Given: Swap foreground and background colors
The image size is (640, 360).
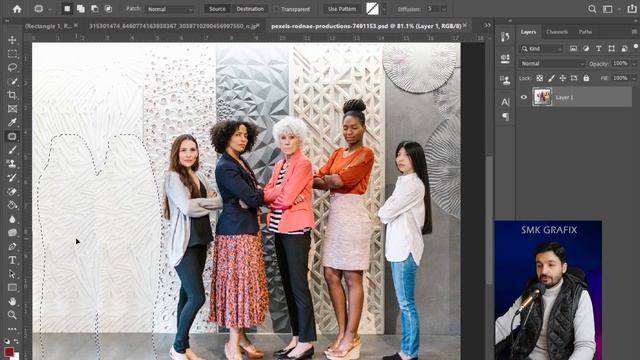Looking at the screenshot, I should click(x=17, y=341).
